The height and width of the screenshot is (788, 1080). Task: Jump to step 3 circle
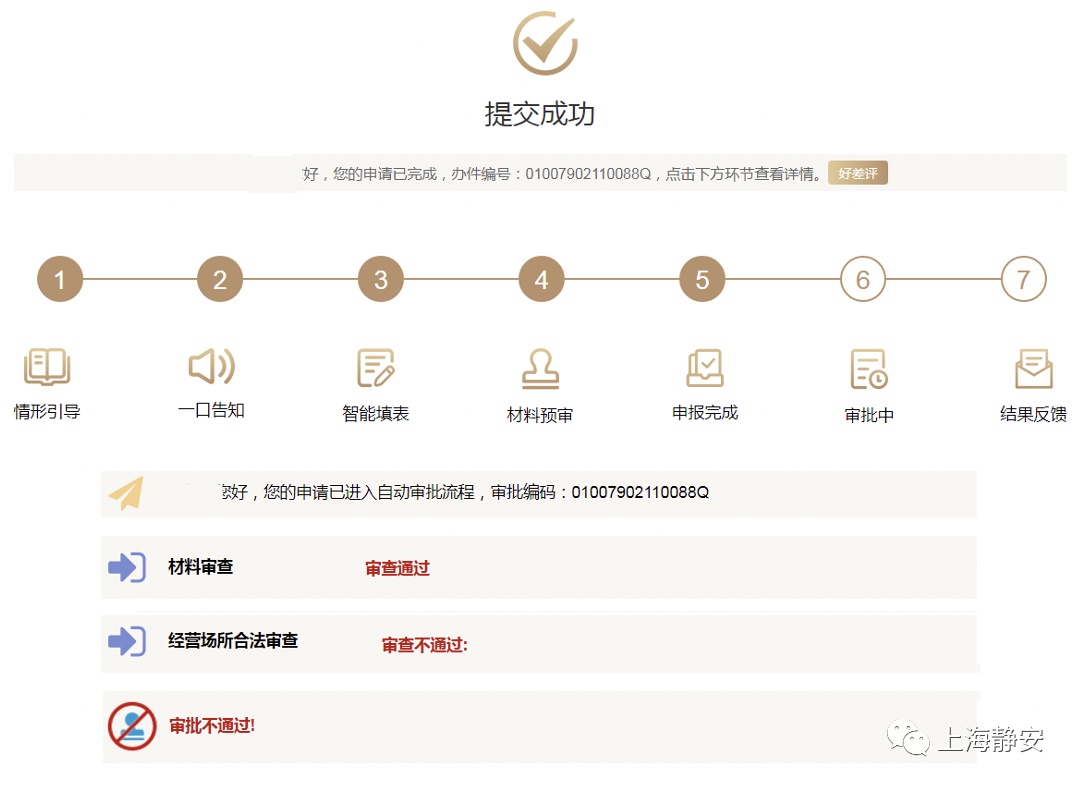pos(381,280)
